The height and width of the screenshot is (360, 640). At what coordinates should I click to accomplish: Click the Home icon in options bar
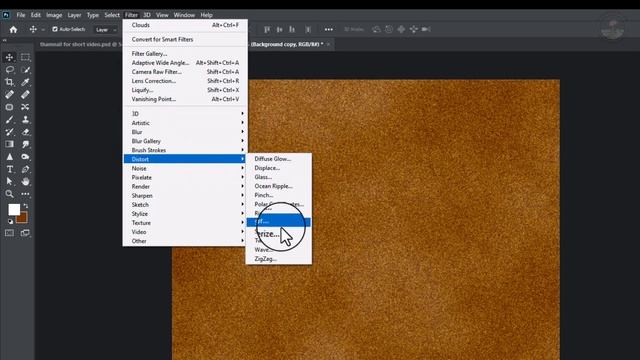tap(13, 29)
